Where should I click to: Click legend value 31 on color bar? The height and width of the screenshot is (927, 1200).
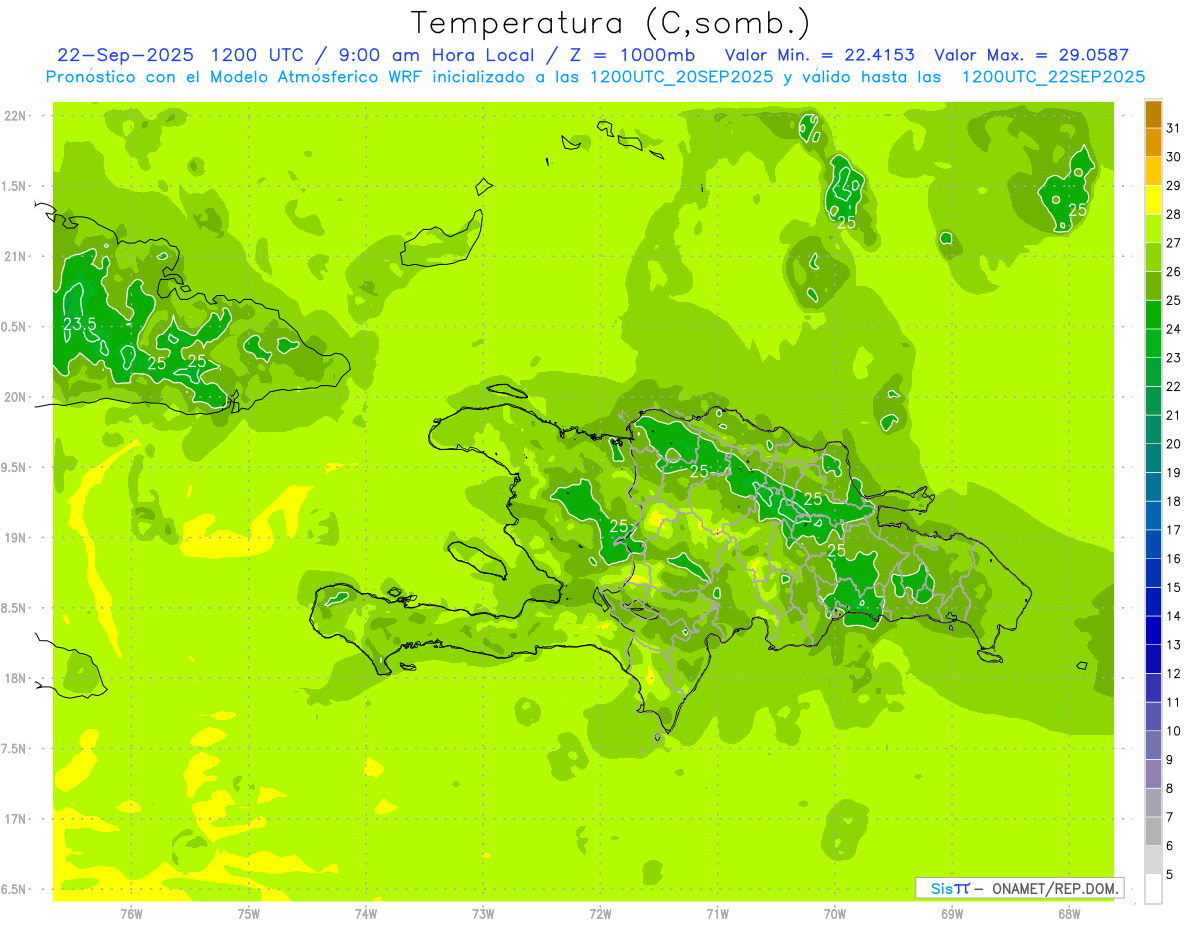(x=1173, y=127)
